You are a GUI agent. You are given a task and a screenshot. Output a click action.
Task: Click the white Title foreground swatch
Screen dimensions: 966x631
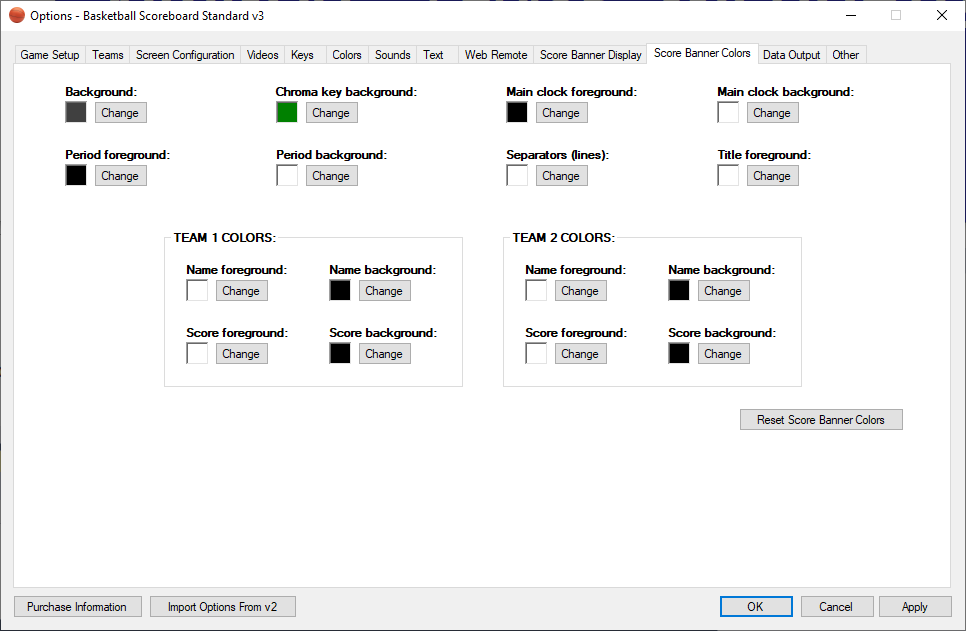728,176
